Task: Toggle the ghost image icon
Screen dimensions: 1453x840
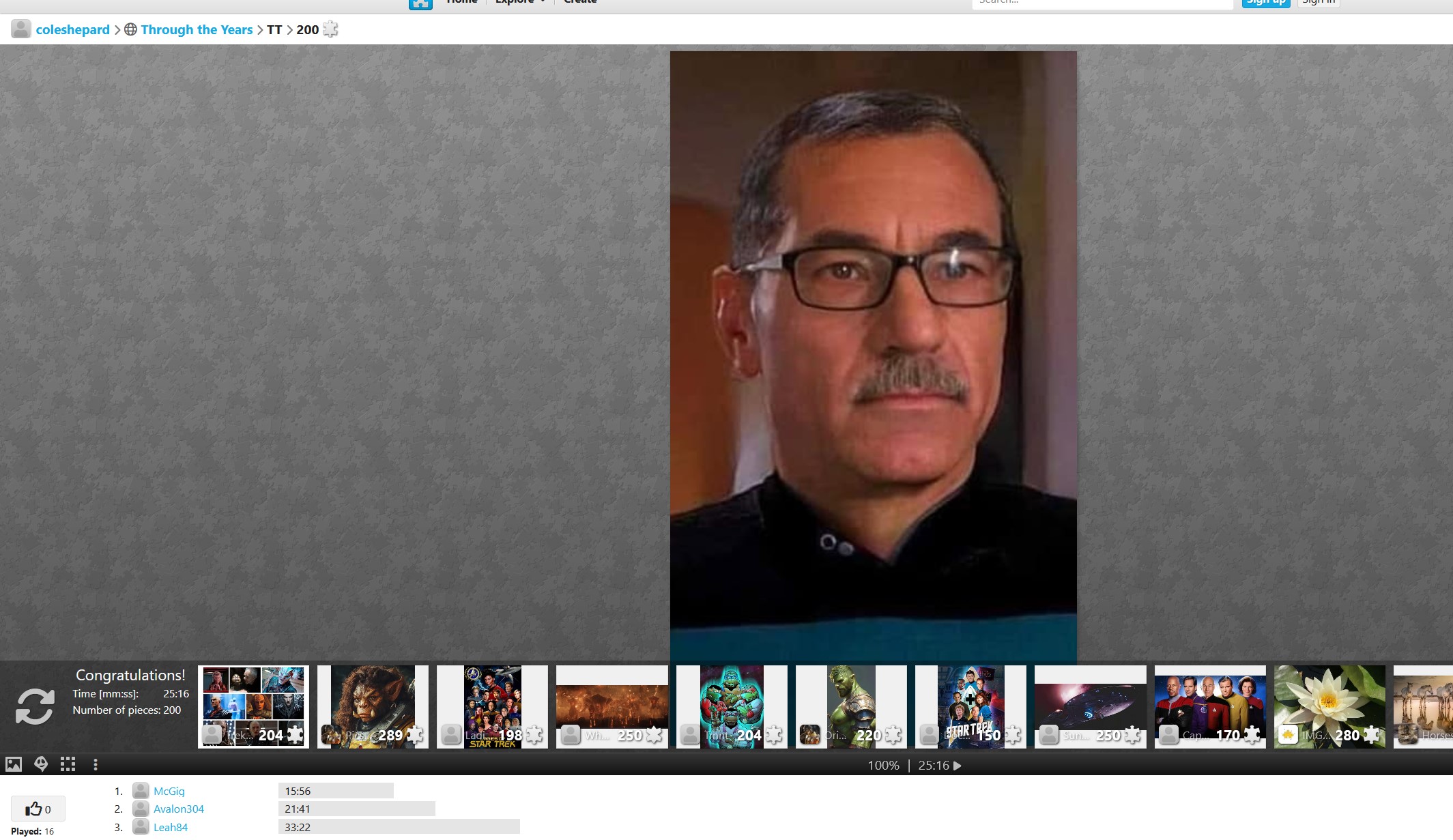Action: 41,764
